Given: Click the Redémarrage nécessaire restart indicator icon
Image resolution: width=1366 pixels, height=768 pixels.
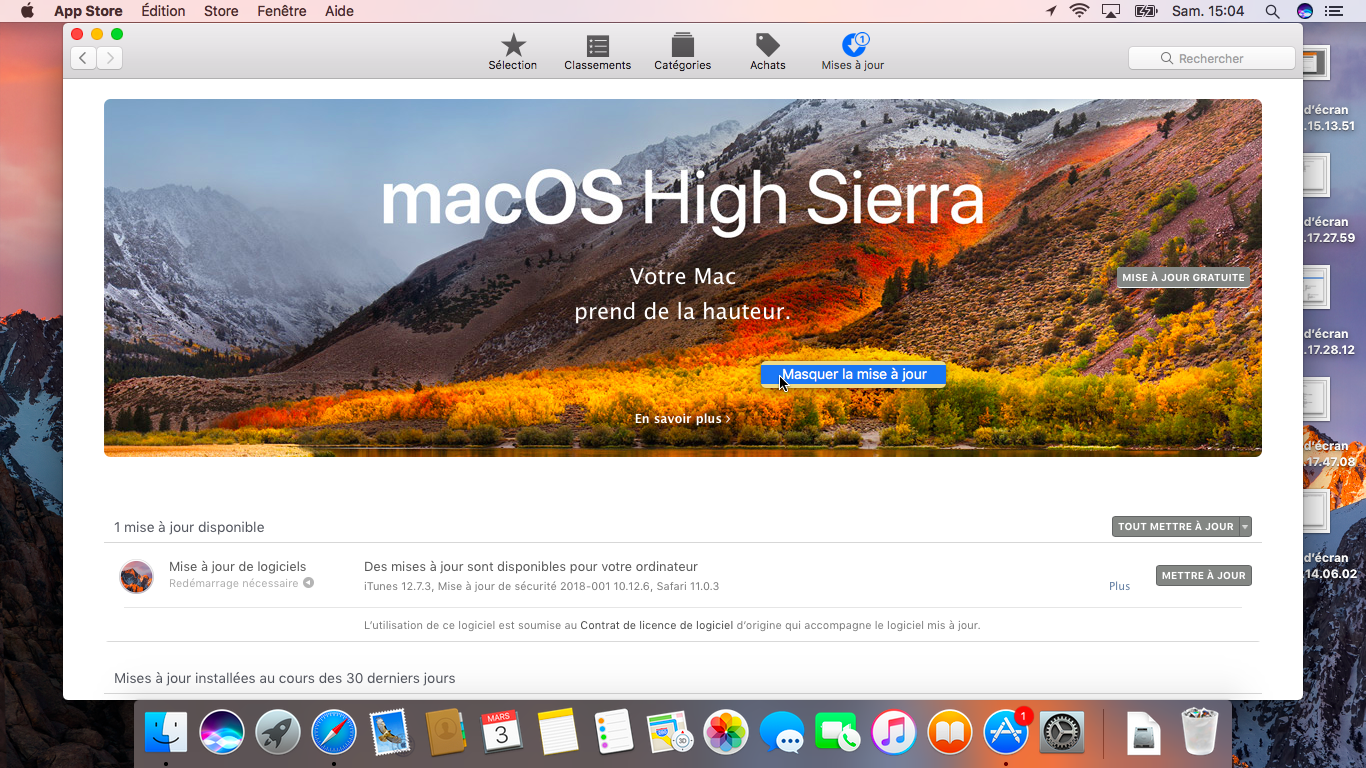Looking at the screenshot, I should pyautogui.click(x=309, y=583).
